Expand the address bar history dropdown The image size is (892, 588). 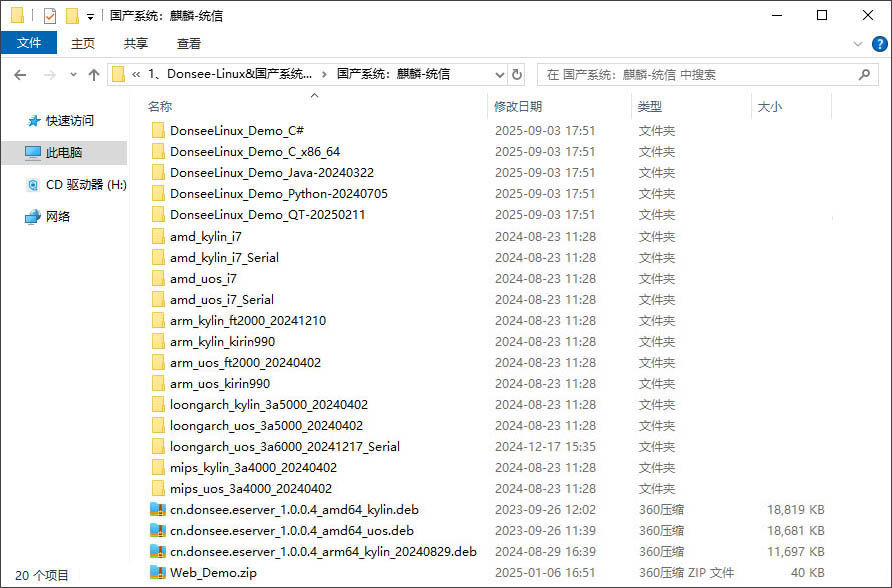point(500,74)
